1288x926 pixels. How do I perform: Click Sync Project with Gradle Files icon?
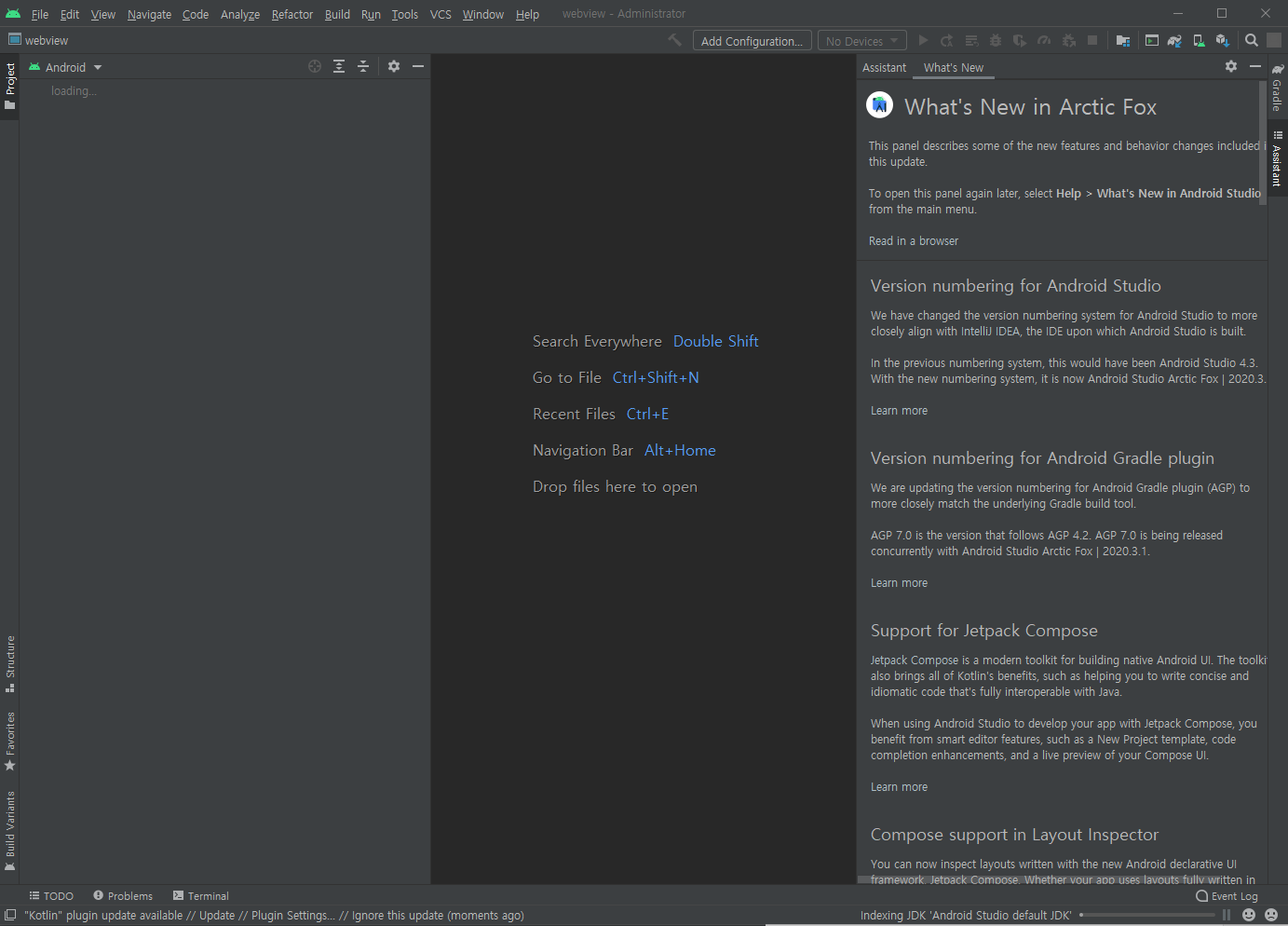pos(1174,40)
